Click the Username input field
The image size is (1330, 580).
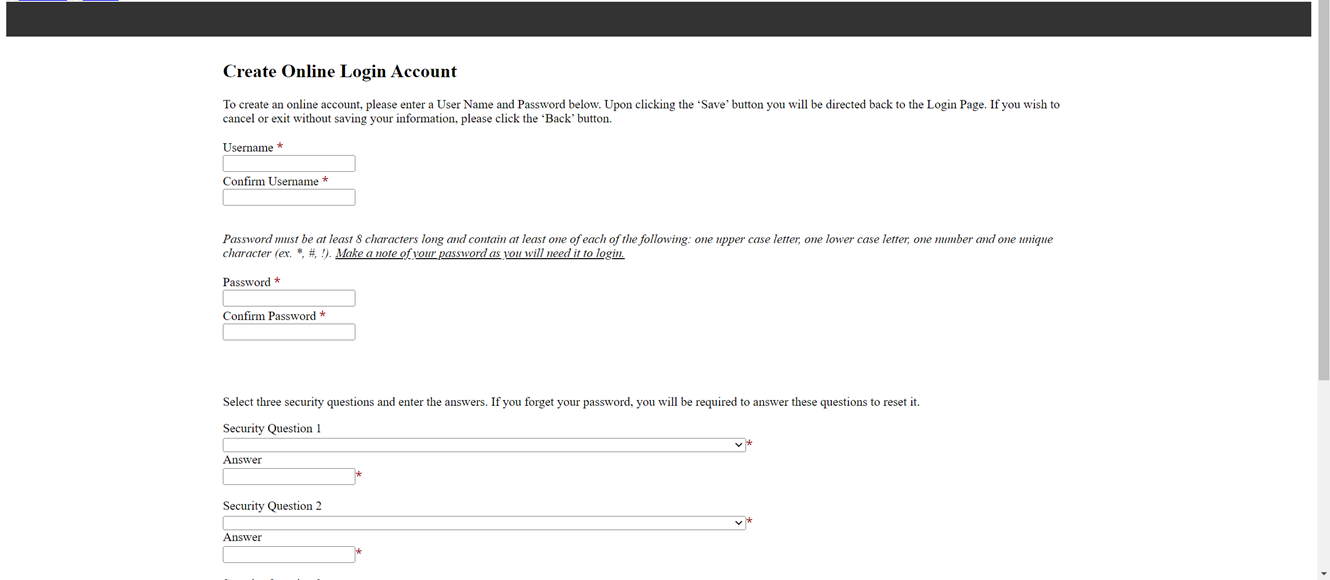pyautogui.click(x=288, y=164)
